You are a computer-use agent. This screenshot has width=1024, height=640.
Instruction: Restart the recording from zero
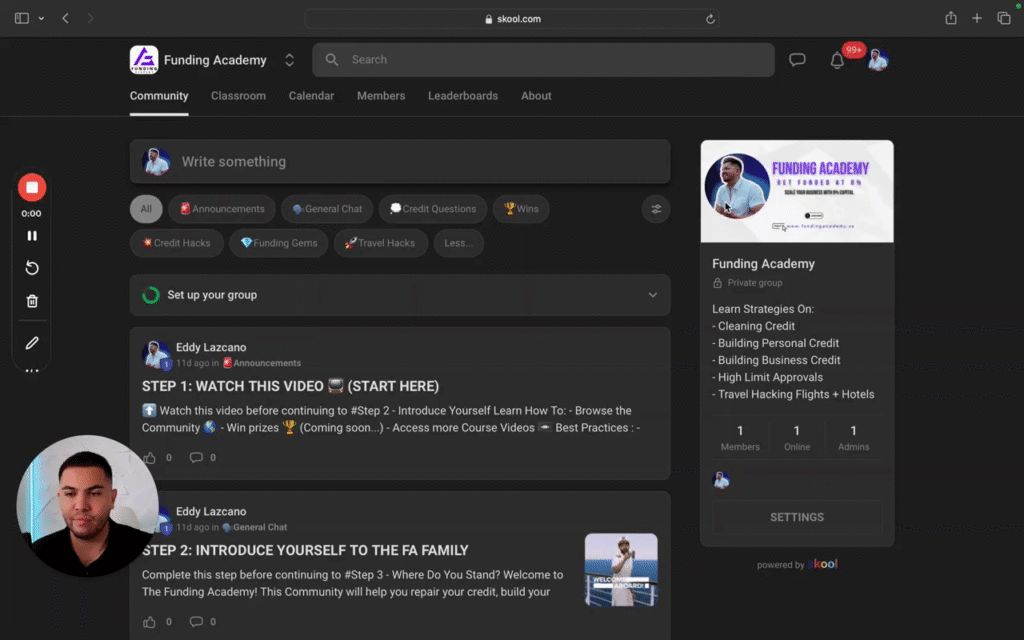[31, 268]
